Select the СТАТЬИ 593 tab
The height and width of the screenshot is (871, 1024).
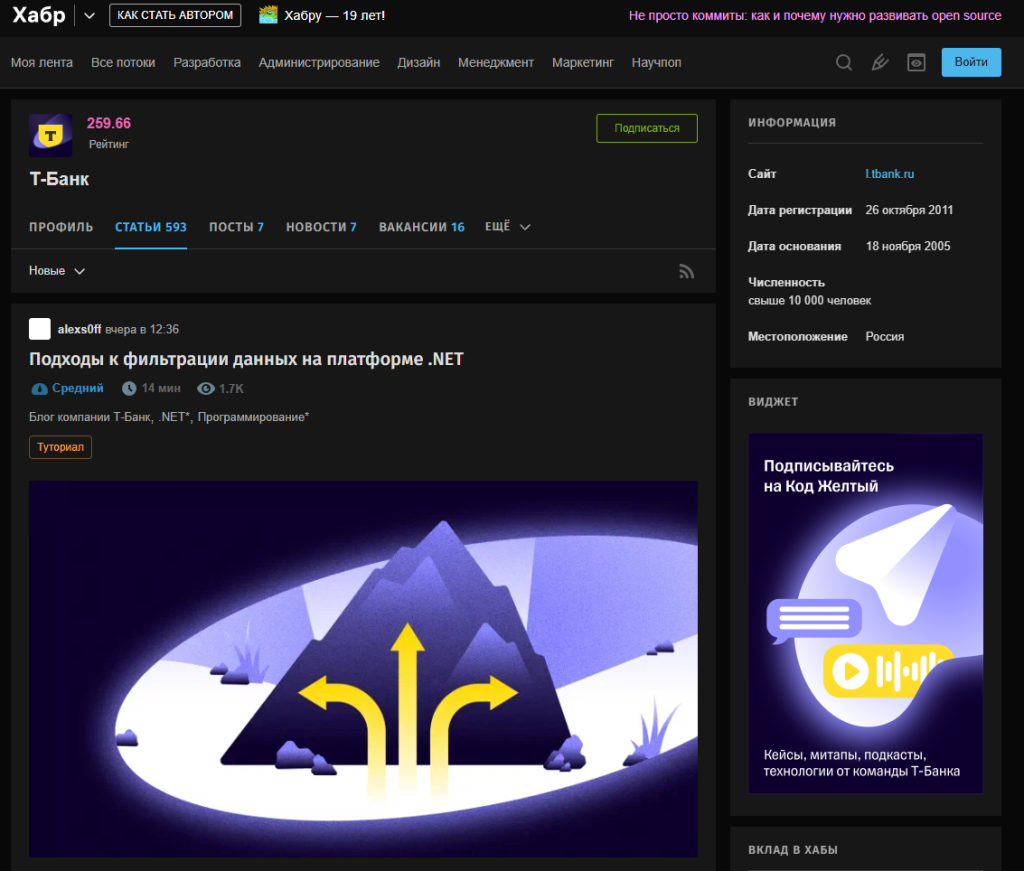pyautogui.click(x=151, y=227)
